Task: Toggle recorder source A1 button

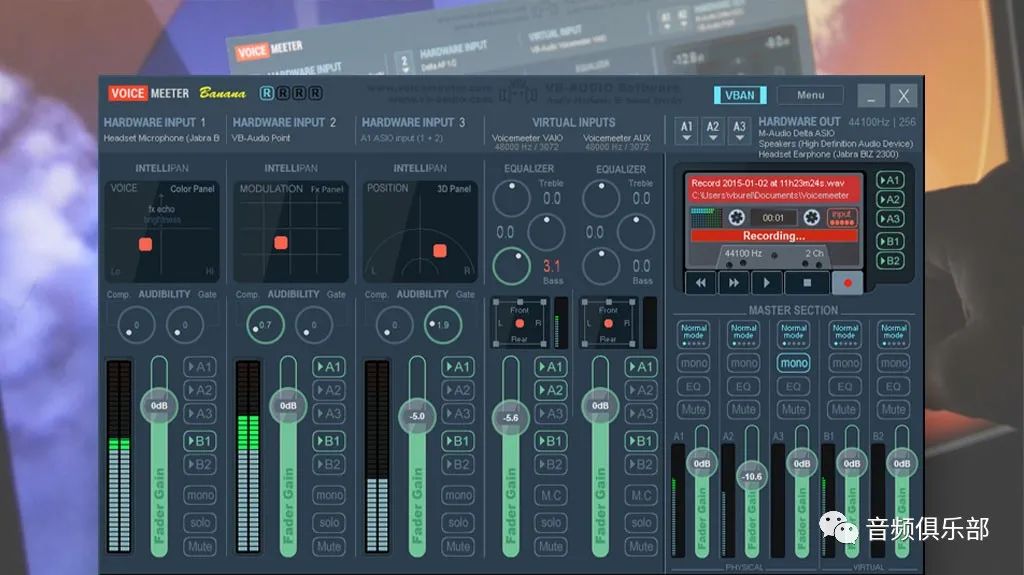Action: click(x=889, y=180)
